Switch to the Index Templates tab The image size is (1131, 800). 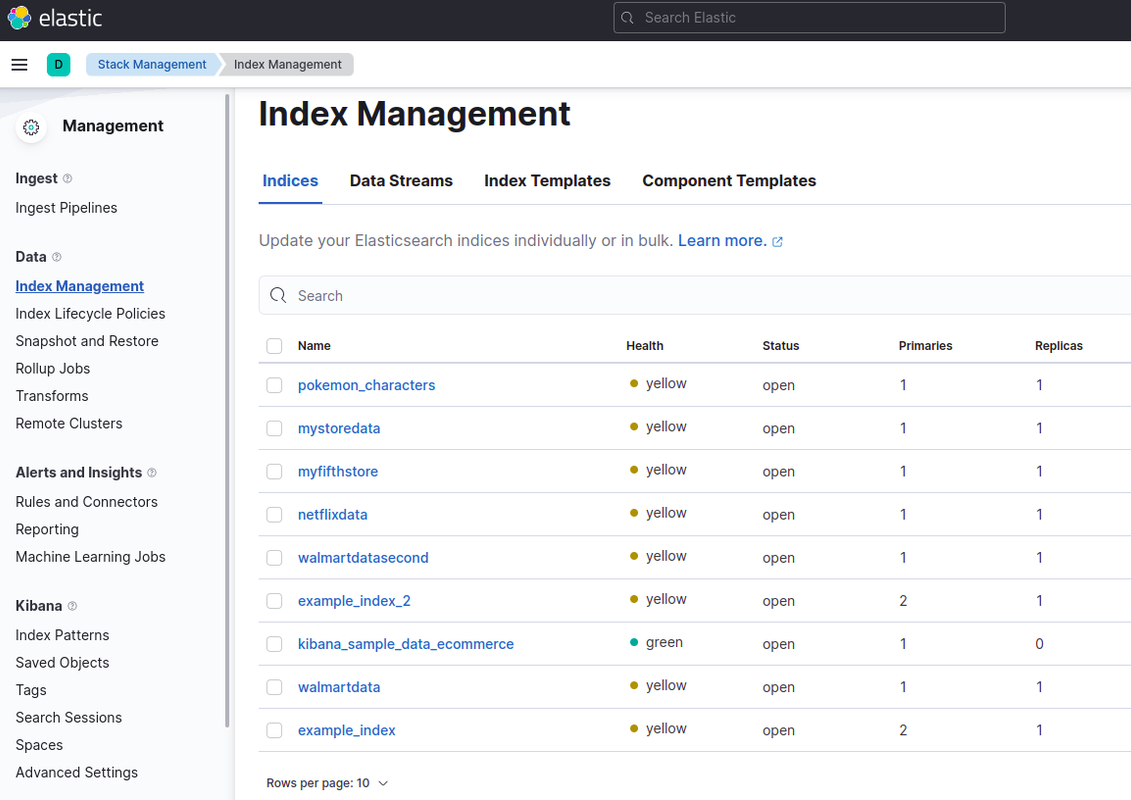tap(547, 181)
